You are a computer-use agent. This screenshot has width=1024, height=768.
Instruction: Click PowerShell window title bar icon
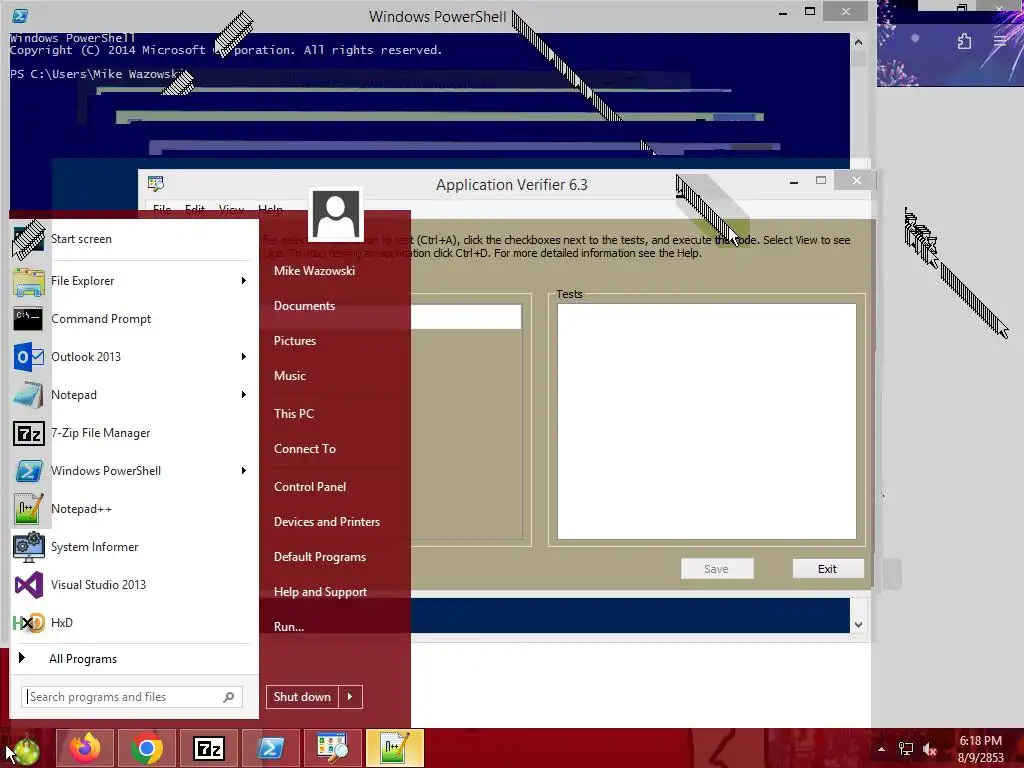pos(20,16)
